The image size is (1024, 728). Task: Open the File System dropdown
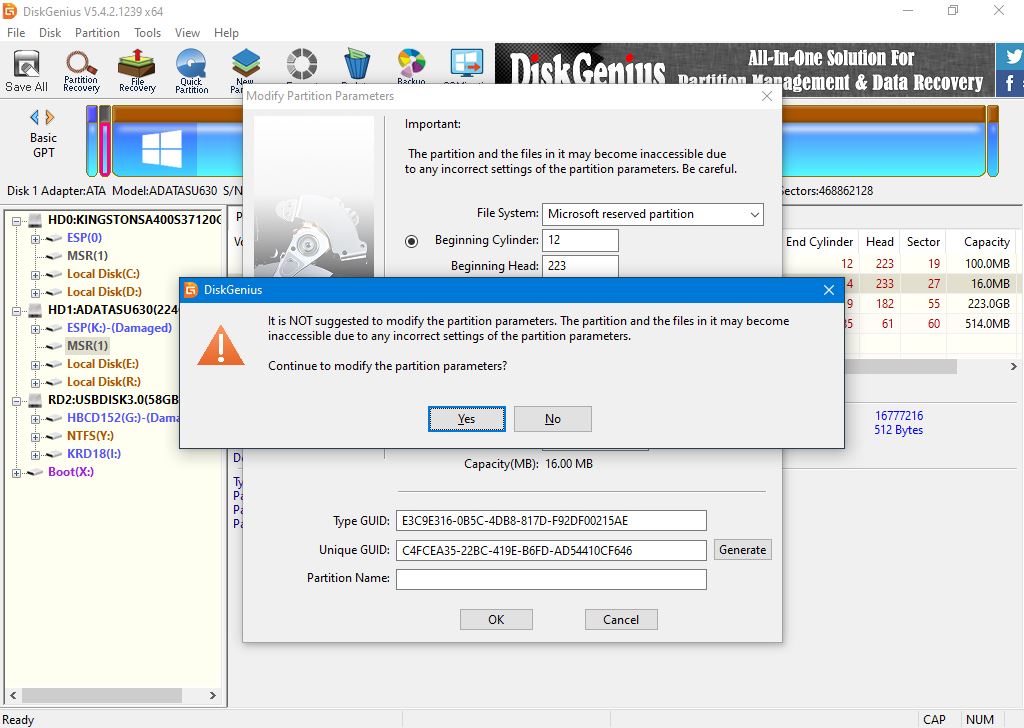pos(653,214)
